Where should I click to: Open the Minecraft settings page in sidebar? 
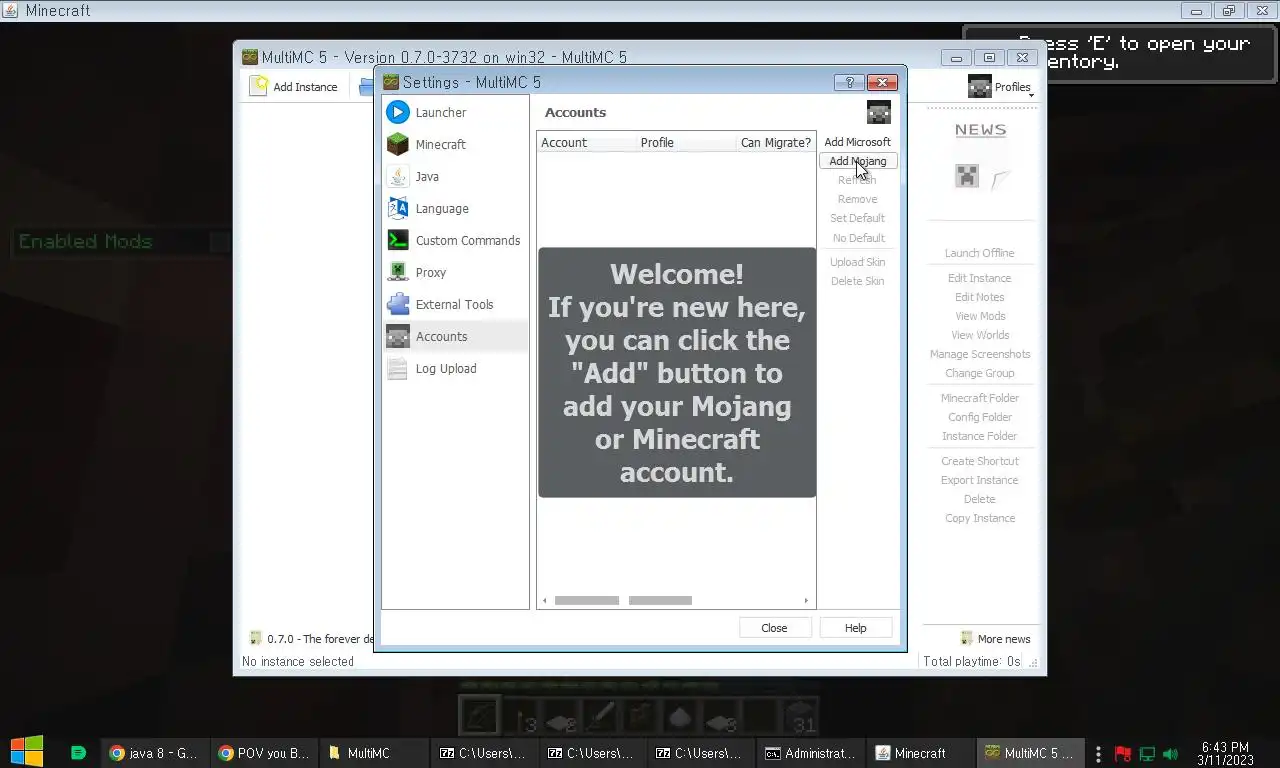pyautogui.click(x=456, y=144)
